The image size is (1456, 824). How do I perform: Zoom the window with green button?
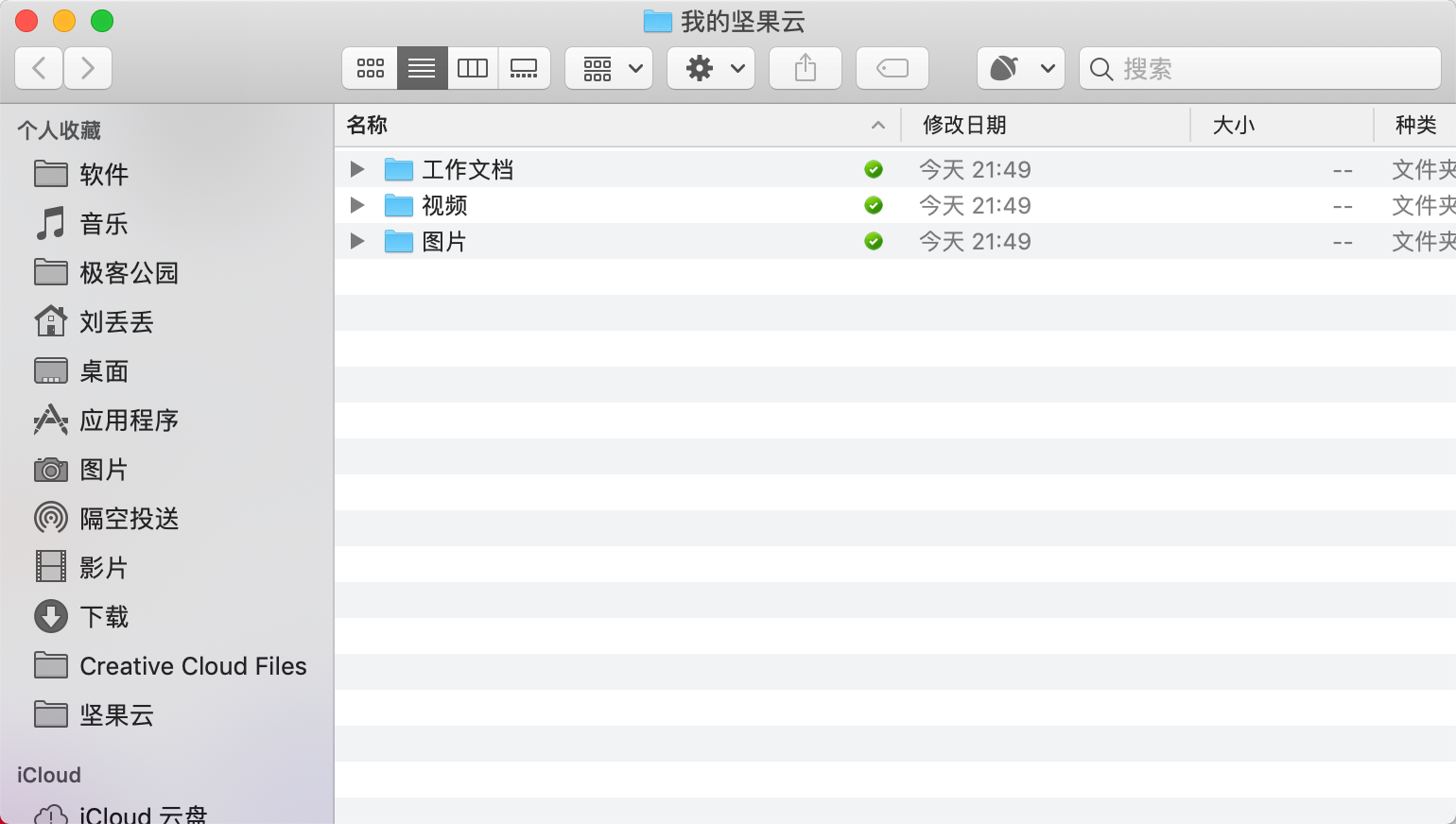click(102, 21)
